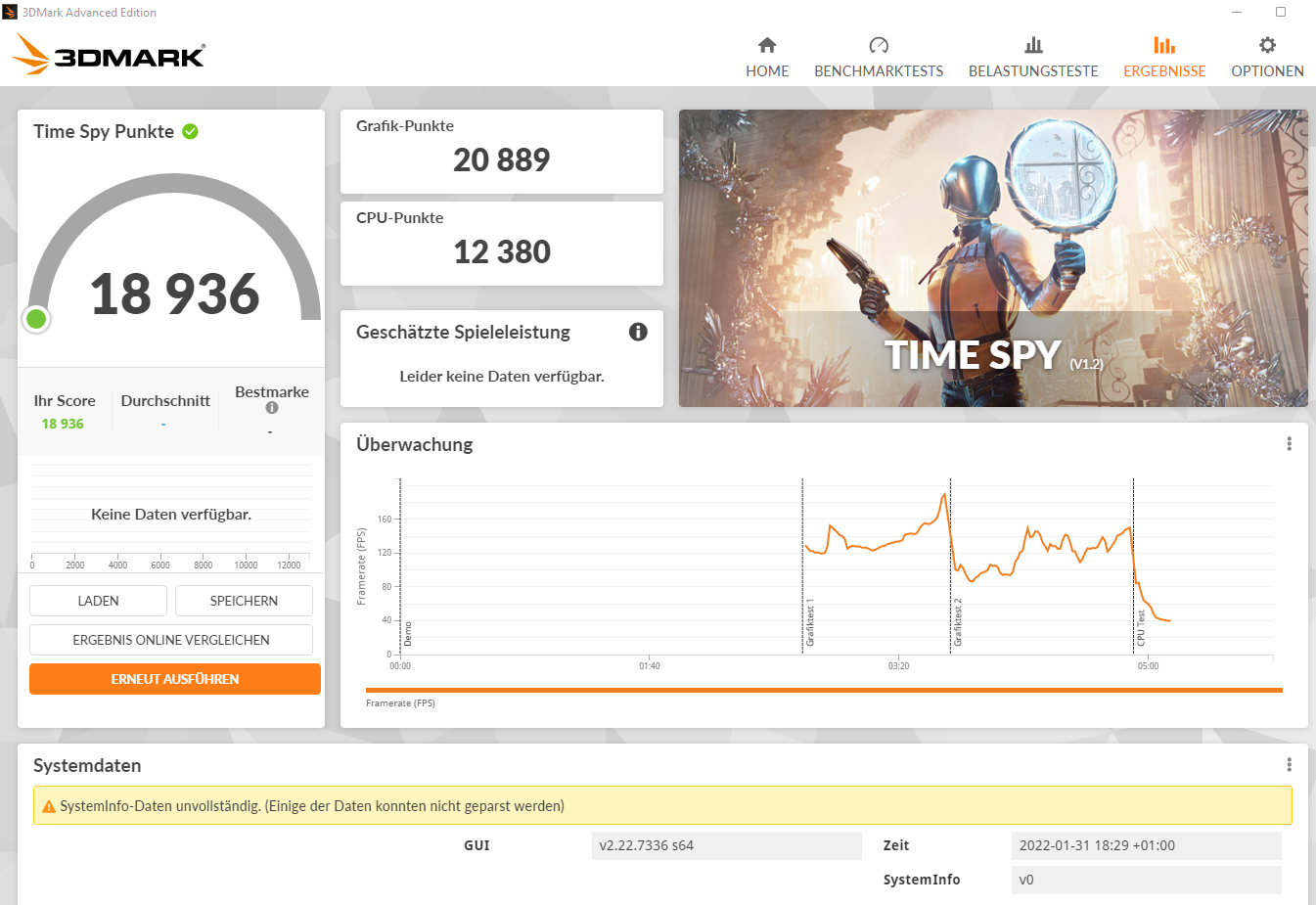This screenshot has height=905, width=1316.
Task: Click the Time Spy preview image
Action: pyautogui.click(x=993, y=258)
